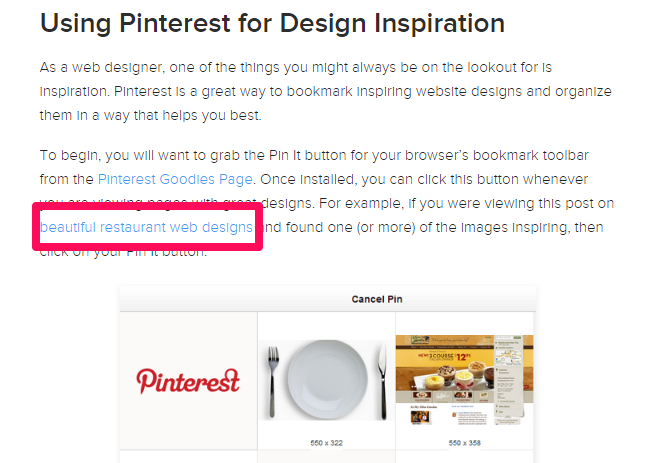Follow the beautiful restaurant web designs link
The height and width of the screenshot is (463, 649).
(x=146, y=228)
